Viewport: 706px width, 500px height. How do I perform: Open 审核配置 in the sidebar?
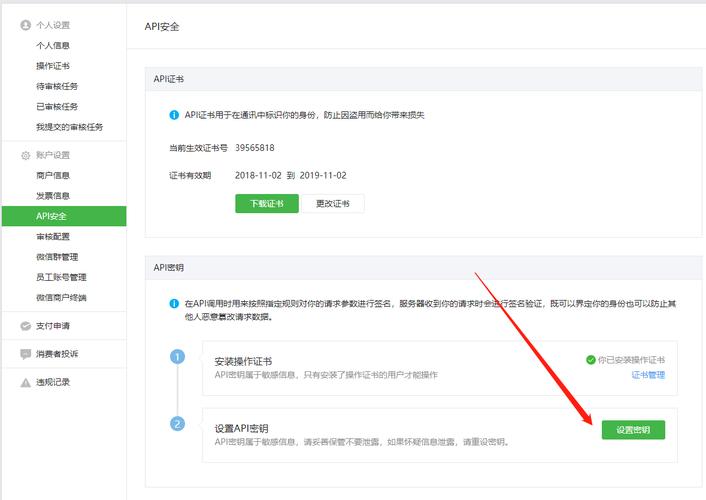click(x=53, y=236)
